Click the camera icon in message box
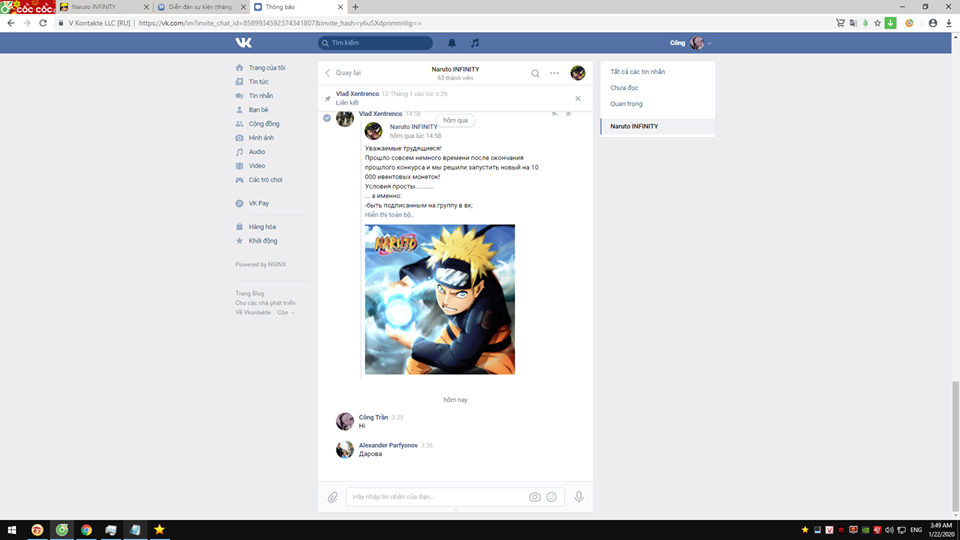Image resolution: width=960 pixels, height=540 pixels. [534, 497]
